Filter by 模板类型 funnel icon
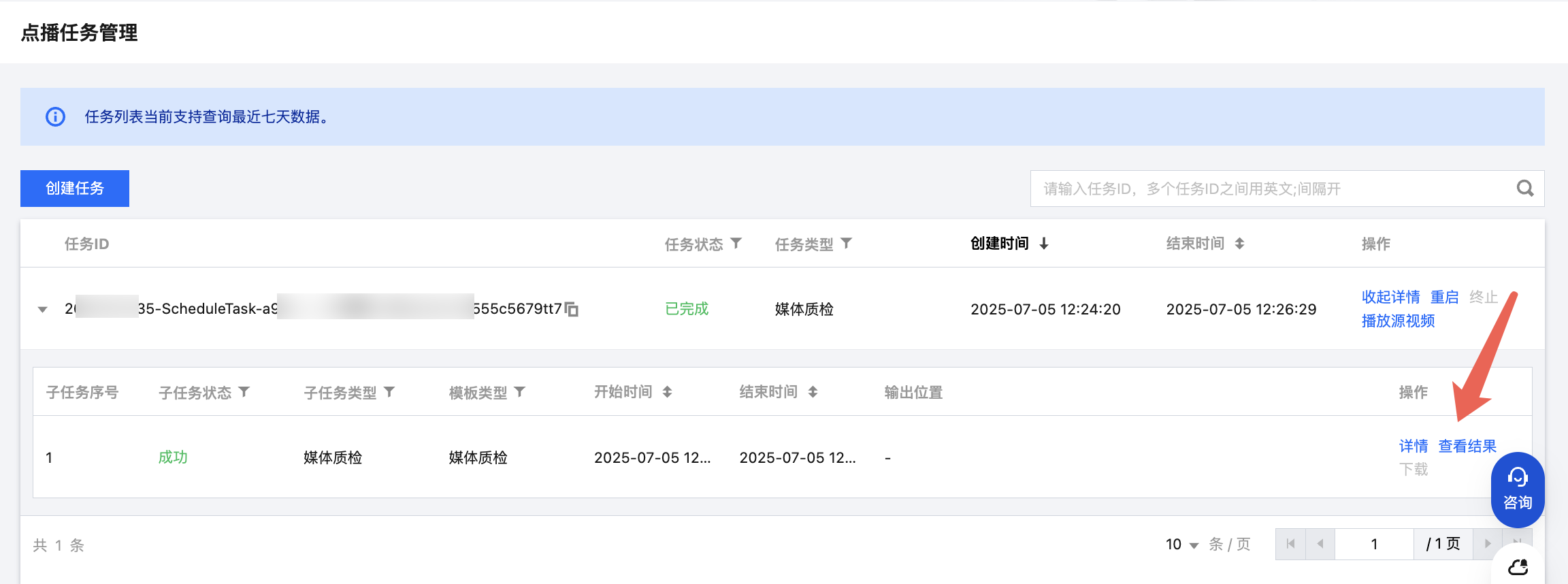 [520, 392]
